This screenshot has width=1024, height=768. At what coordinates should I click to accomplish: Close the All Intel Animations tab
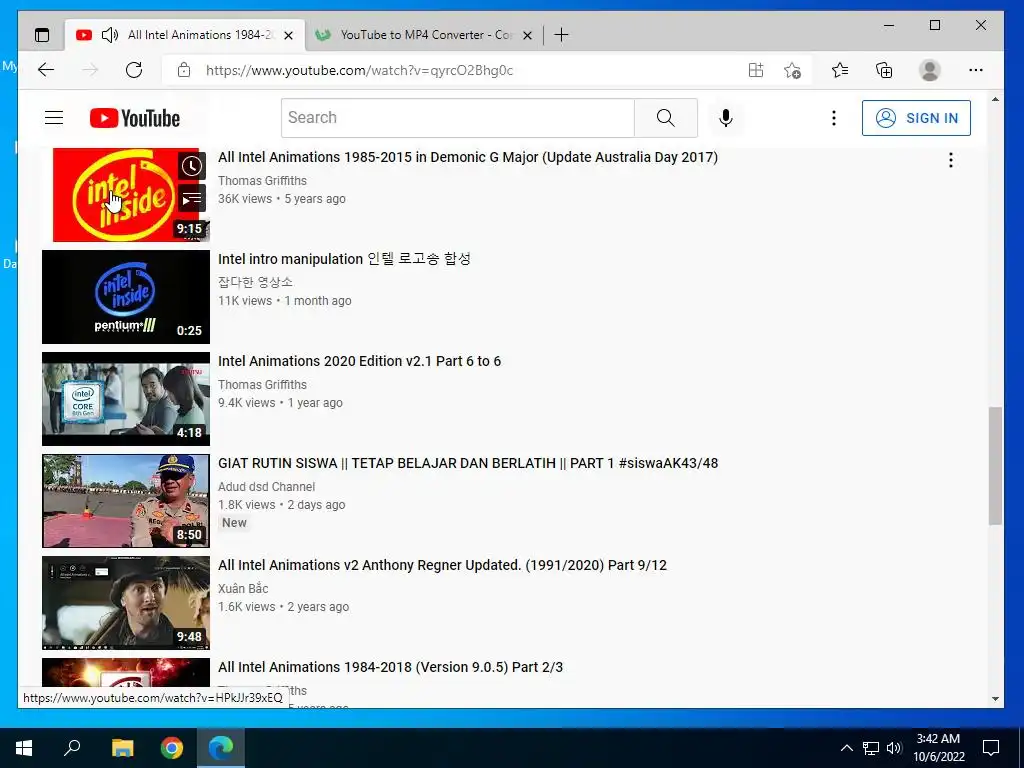pyautogui.click(x=288, y=35)
